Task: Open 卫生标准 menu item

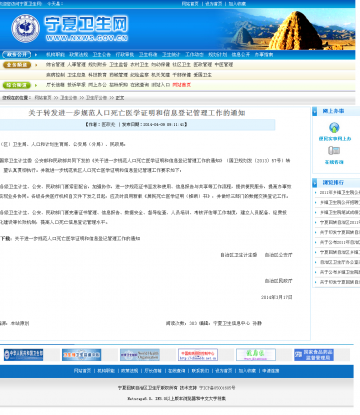Action: tap(148, 55)
